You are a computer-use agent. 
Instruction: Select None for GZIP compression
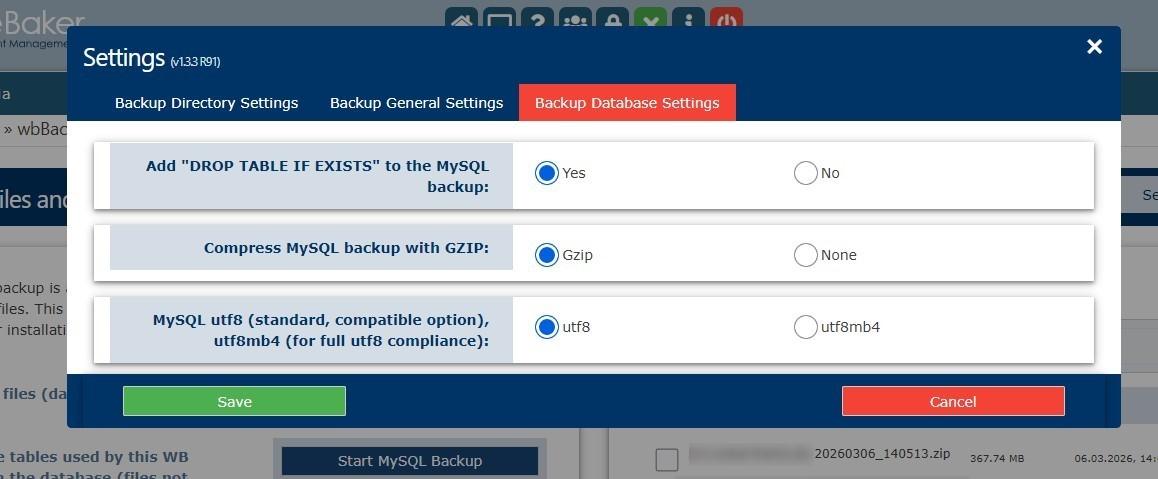[805, 255]
